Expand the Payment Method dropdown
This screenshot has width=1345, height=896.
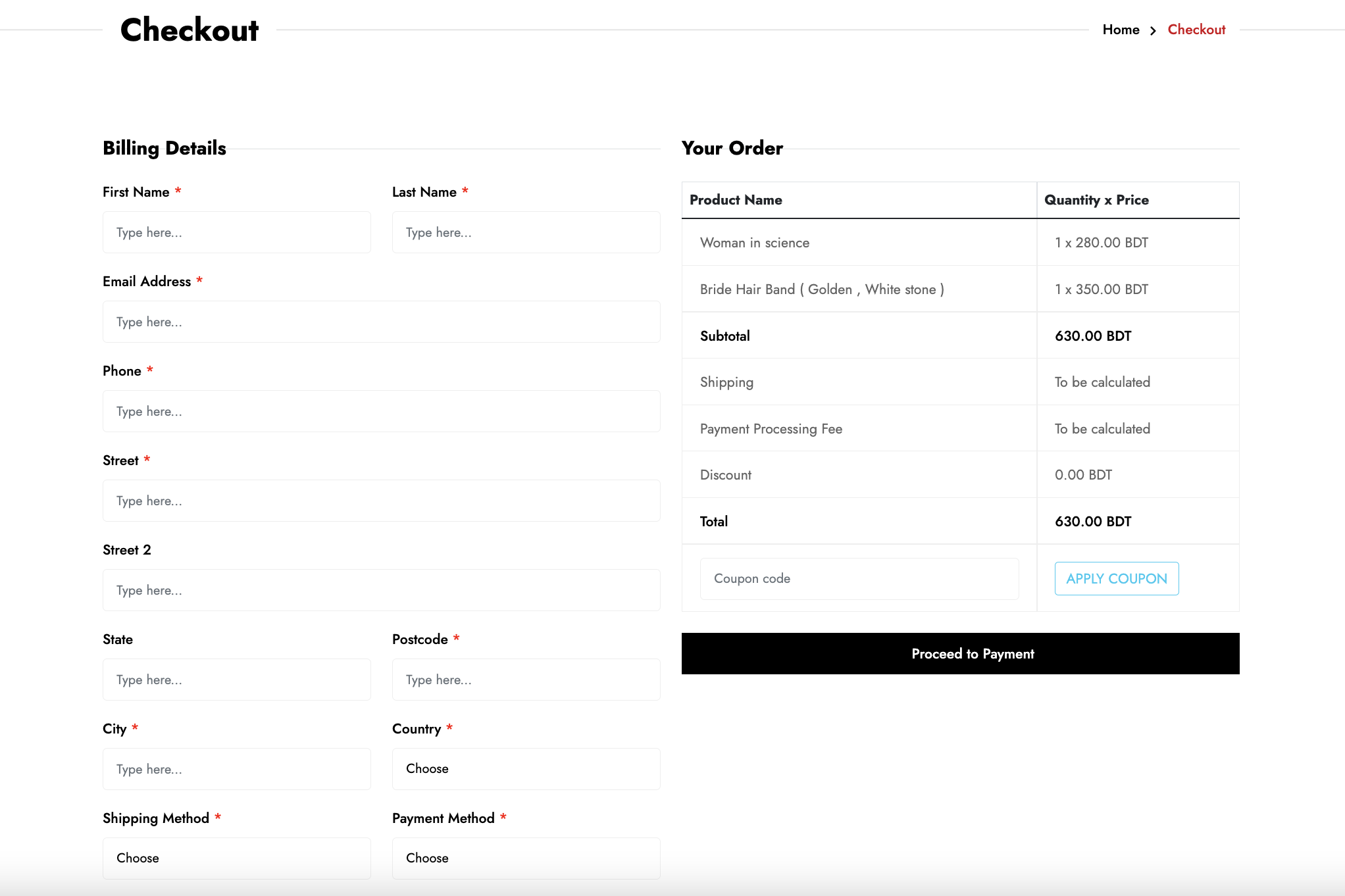pyautogui.click(x=526, y=859)
